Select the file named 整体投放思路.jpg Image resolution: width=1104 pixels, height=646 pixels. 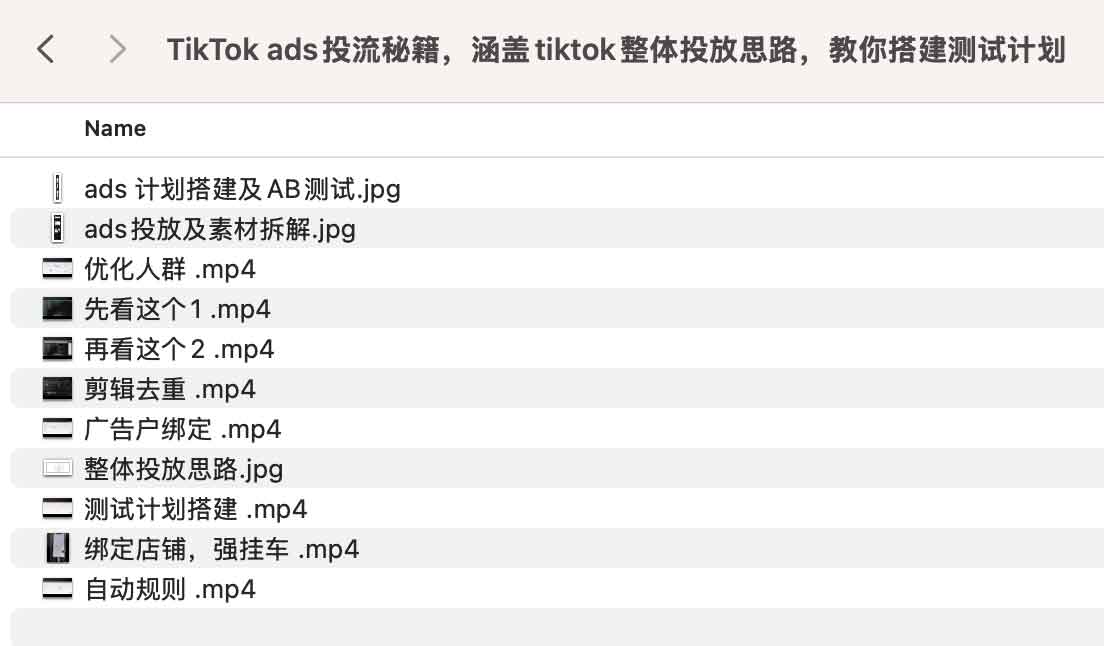tap(183, 469)
